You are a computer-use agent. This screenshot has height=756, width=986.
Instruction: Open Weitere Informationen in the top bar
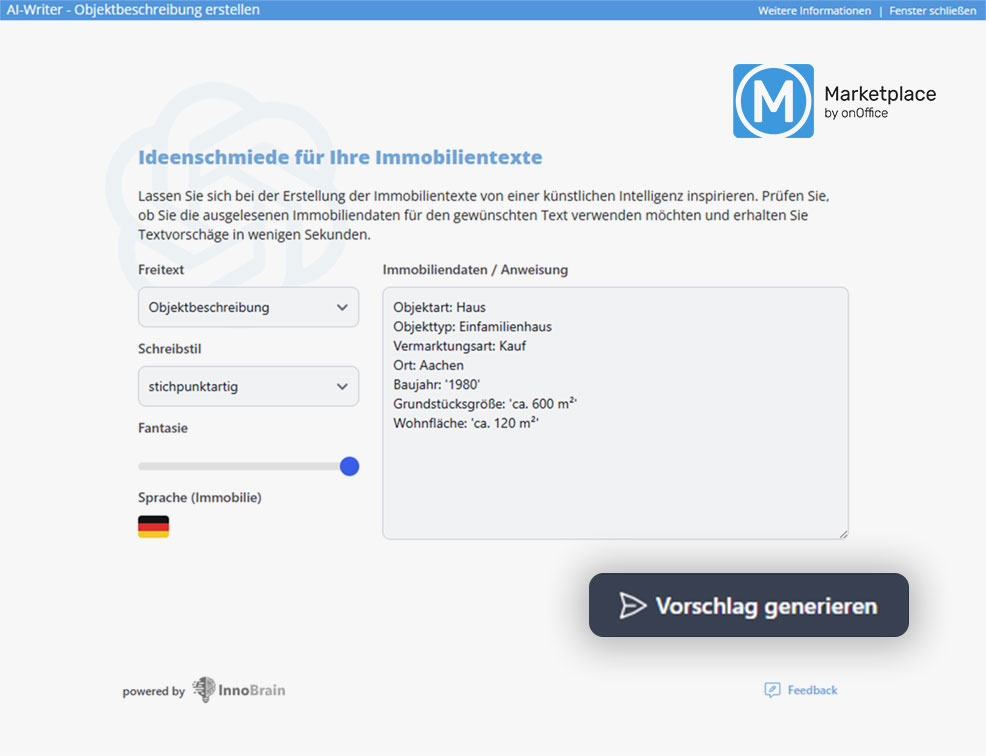(814, 11)
